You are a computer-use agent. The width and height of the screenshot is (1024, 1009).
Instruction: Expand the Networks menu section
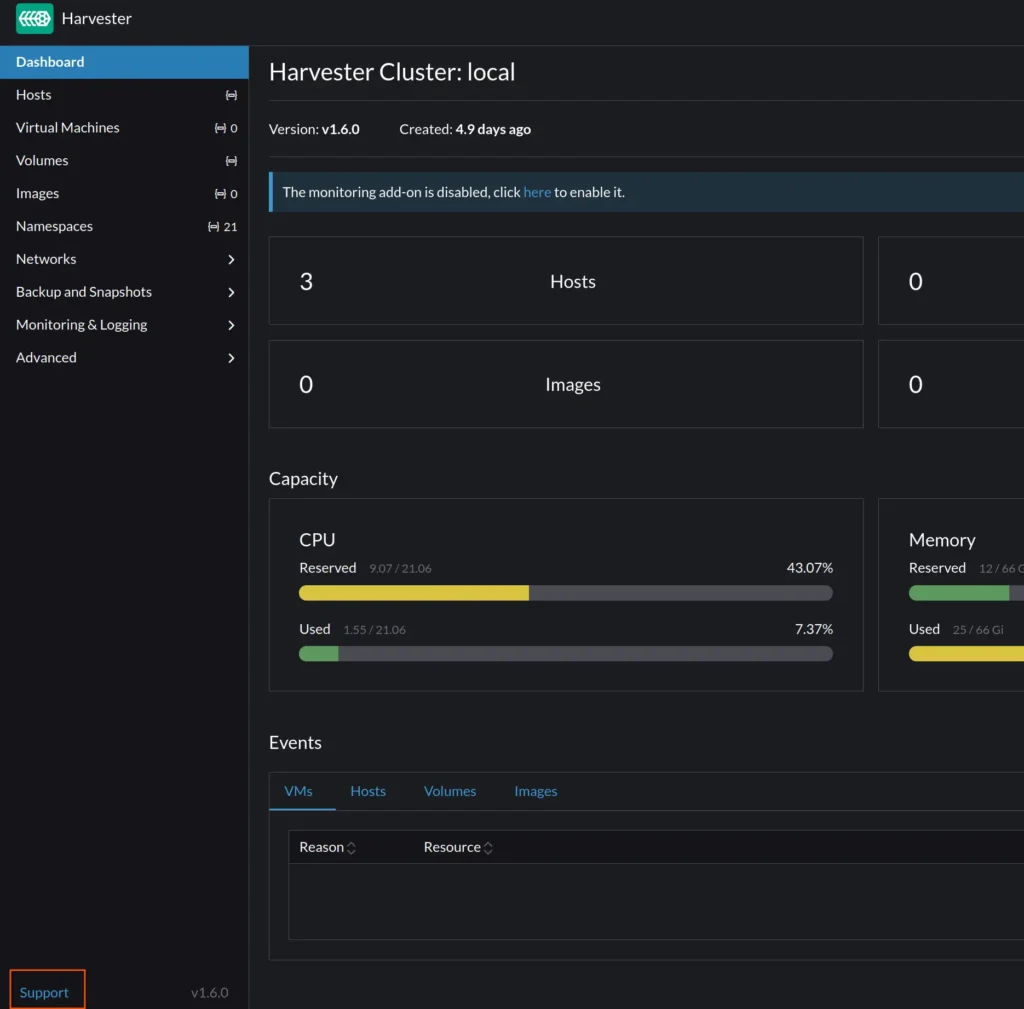pyautogui.click(x=231, y=259)
